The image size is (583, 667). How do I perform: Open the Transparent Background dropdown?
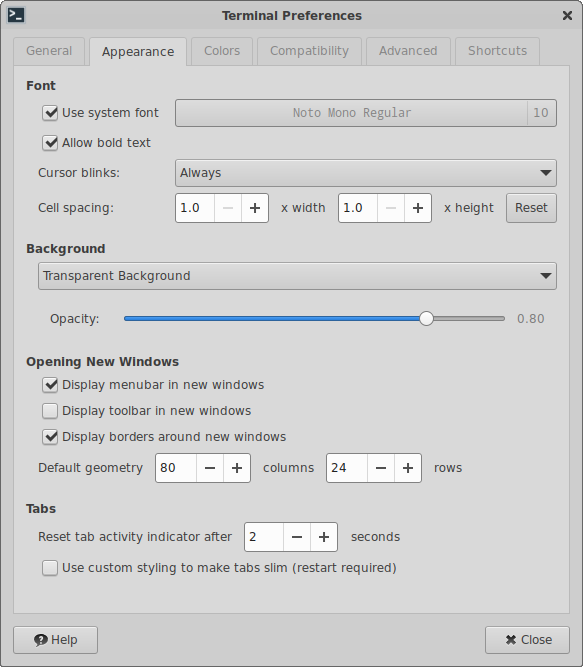click(297, 276)
